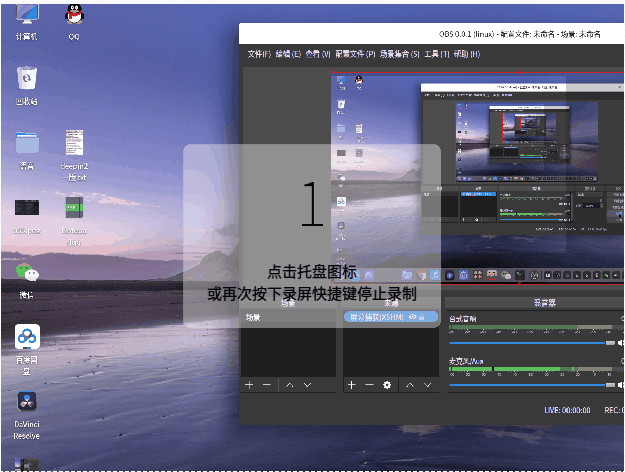Viewport: 625px width, 472px height.
Task: Open the 计算机 desktop icon
Action: [27, 22]
